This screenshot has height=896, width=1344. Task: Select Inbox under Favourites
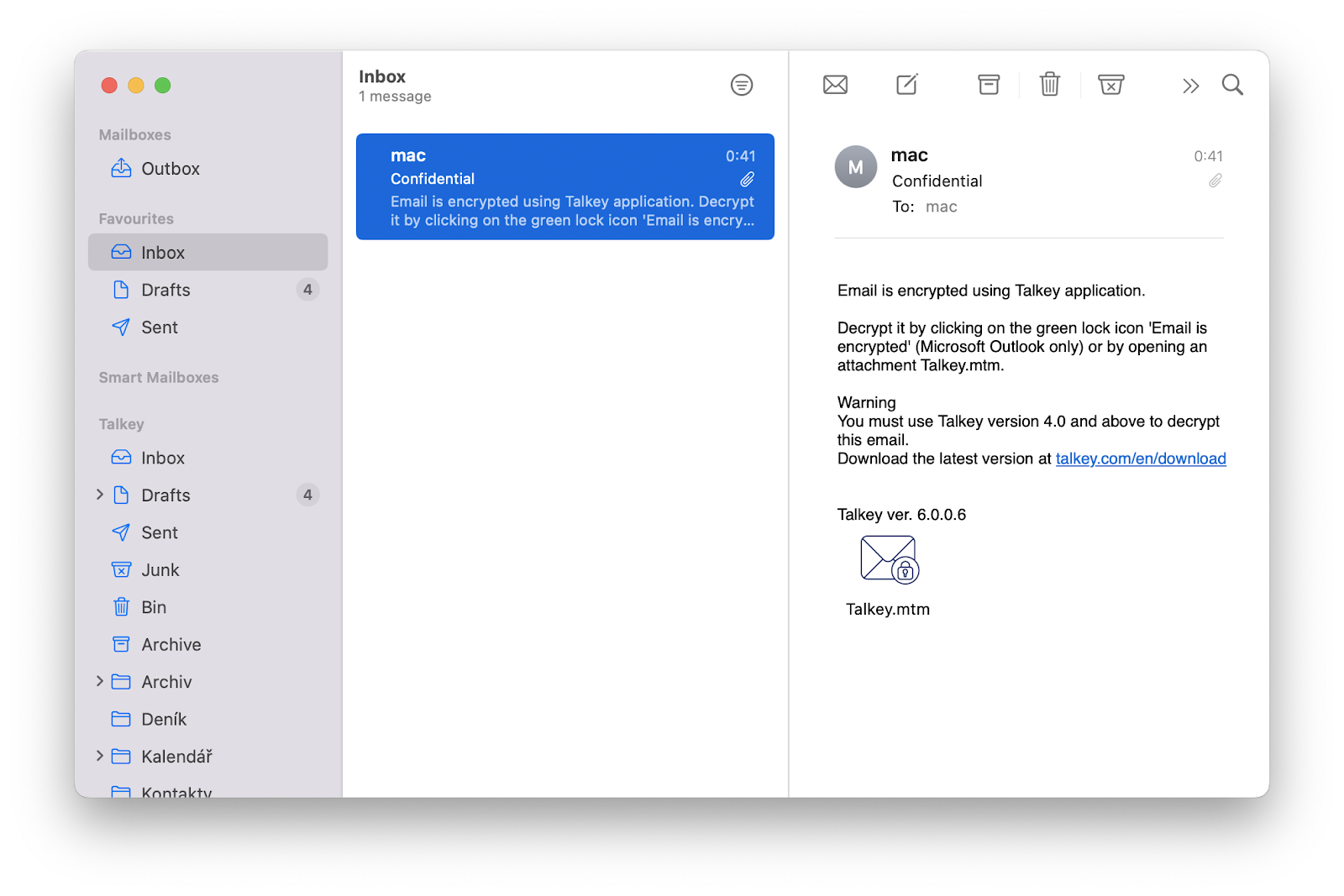pyautogui.click(x=207, y=252)
